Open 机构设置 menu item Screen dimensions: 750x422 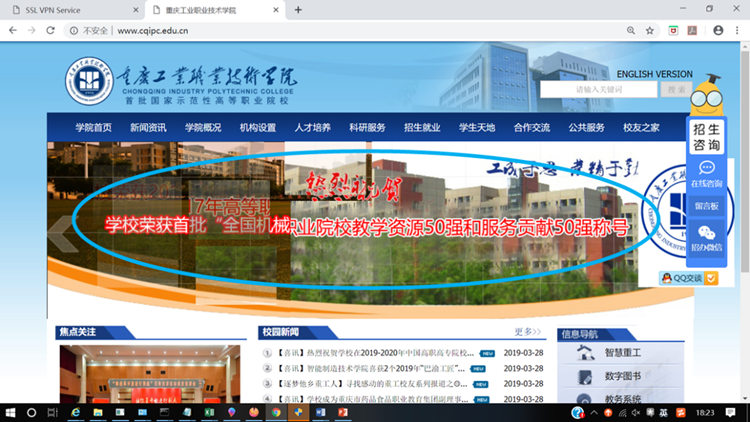[x=258, y=128]
